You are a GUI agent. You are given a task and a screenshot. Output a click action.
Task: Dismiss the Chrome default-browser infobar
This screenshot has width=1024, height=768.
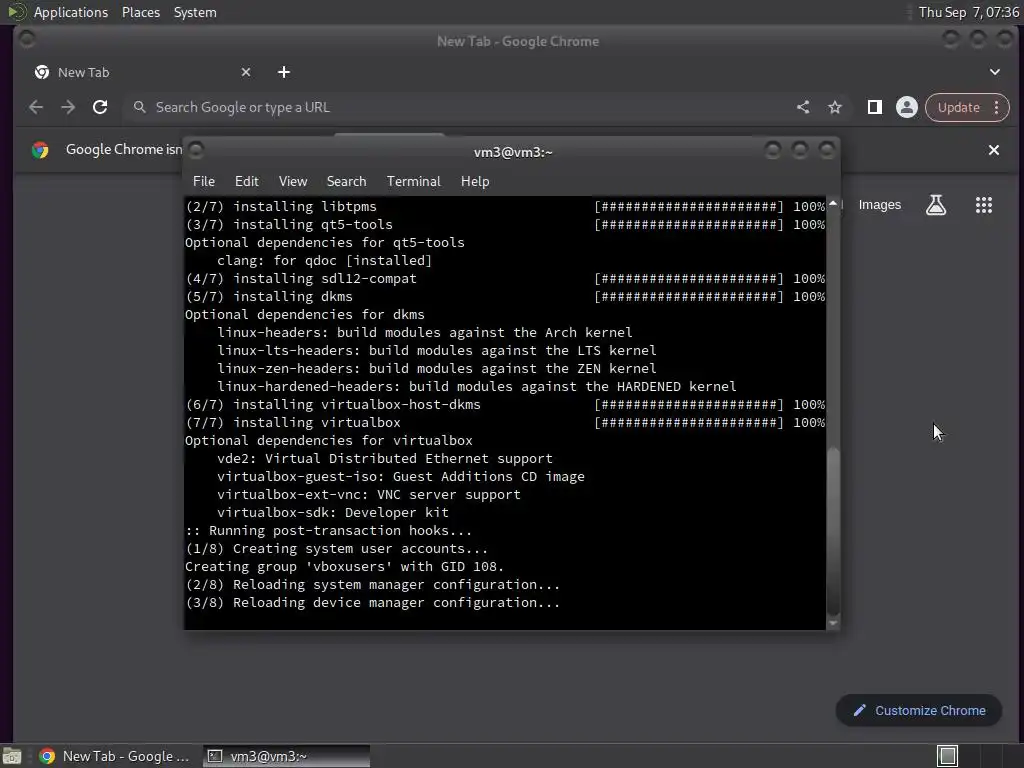993,150
